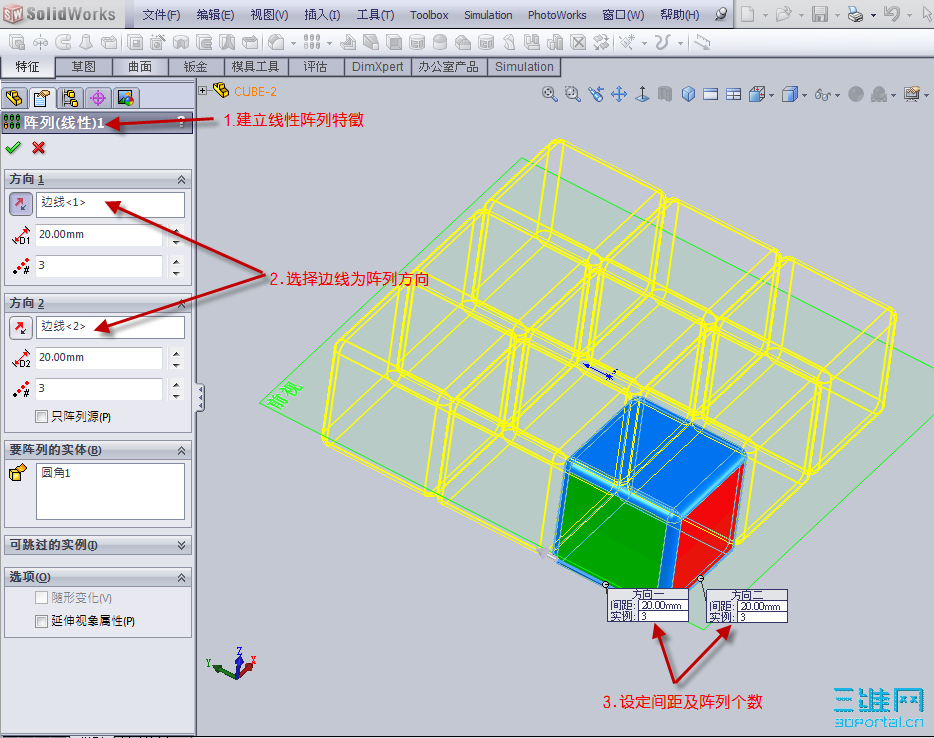Expand the CUBE-2 flyout tree node

point(203,91)
